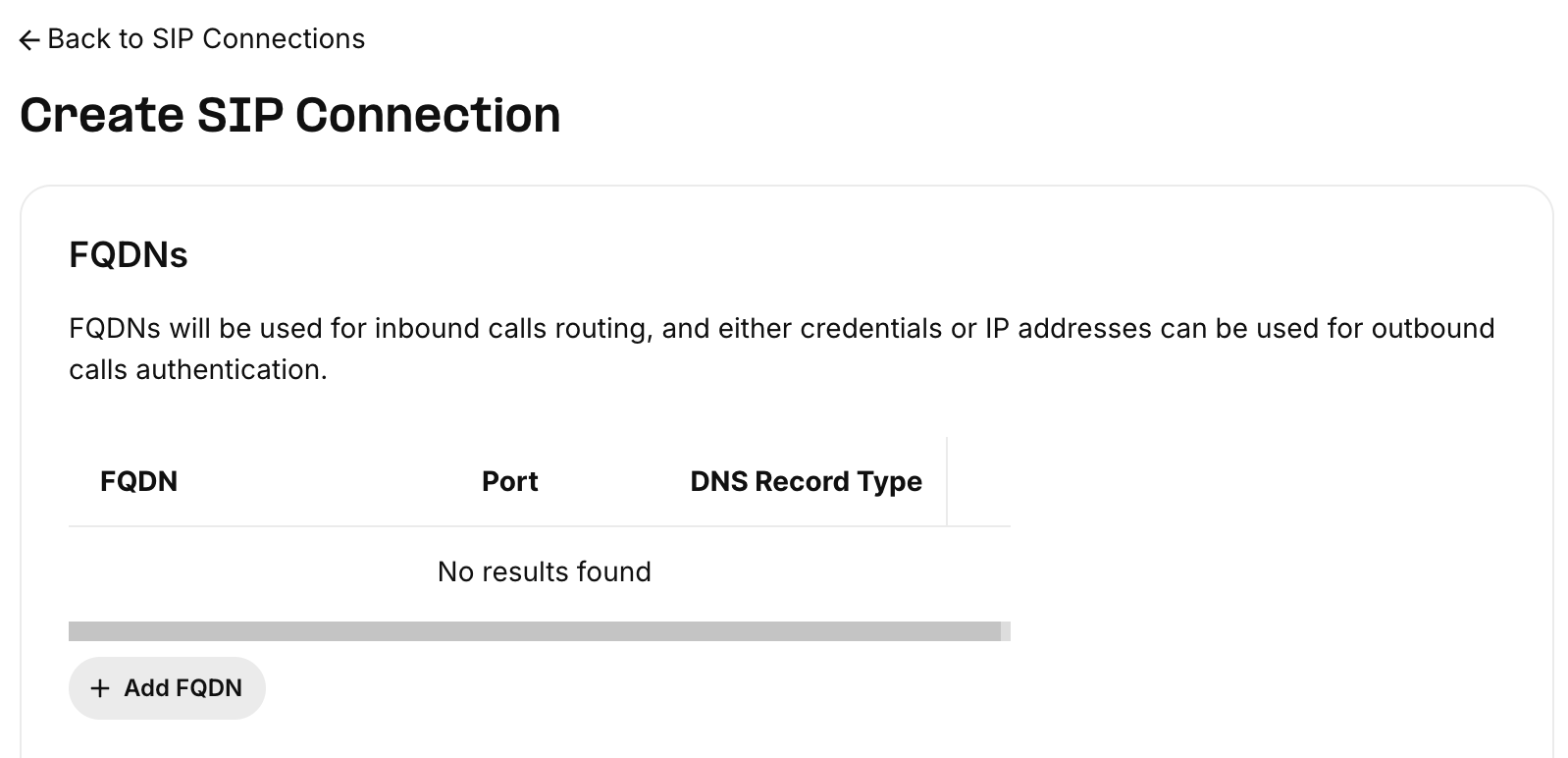
Task: Sort by the FQDN column header
Action: point(138,481)
